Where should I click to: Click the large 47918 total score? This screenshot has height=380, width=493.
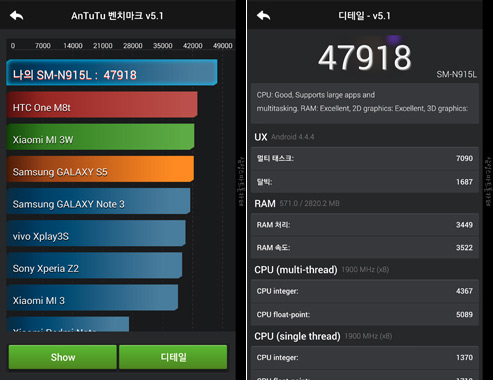click(x=365, y=58)
